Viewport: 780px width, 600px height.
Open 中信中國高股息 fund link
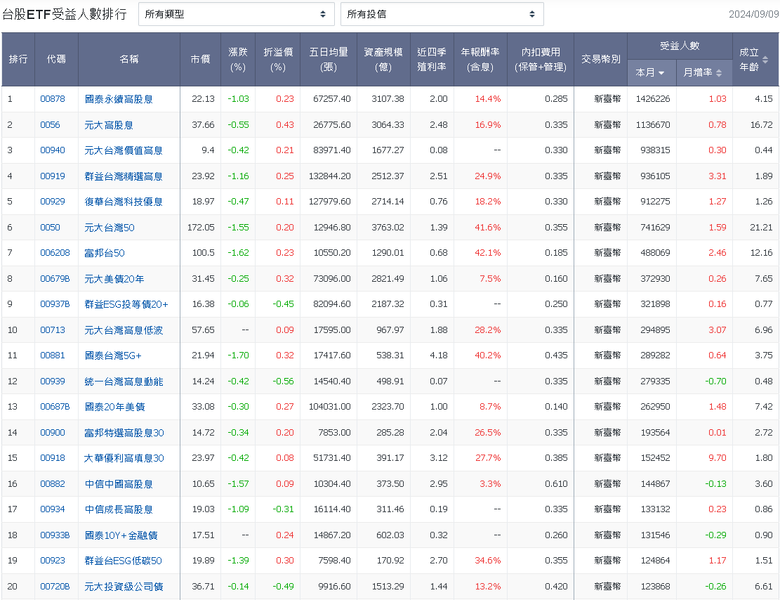(118, 484)
